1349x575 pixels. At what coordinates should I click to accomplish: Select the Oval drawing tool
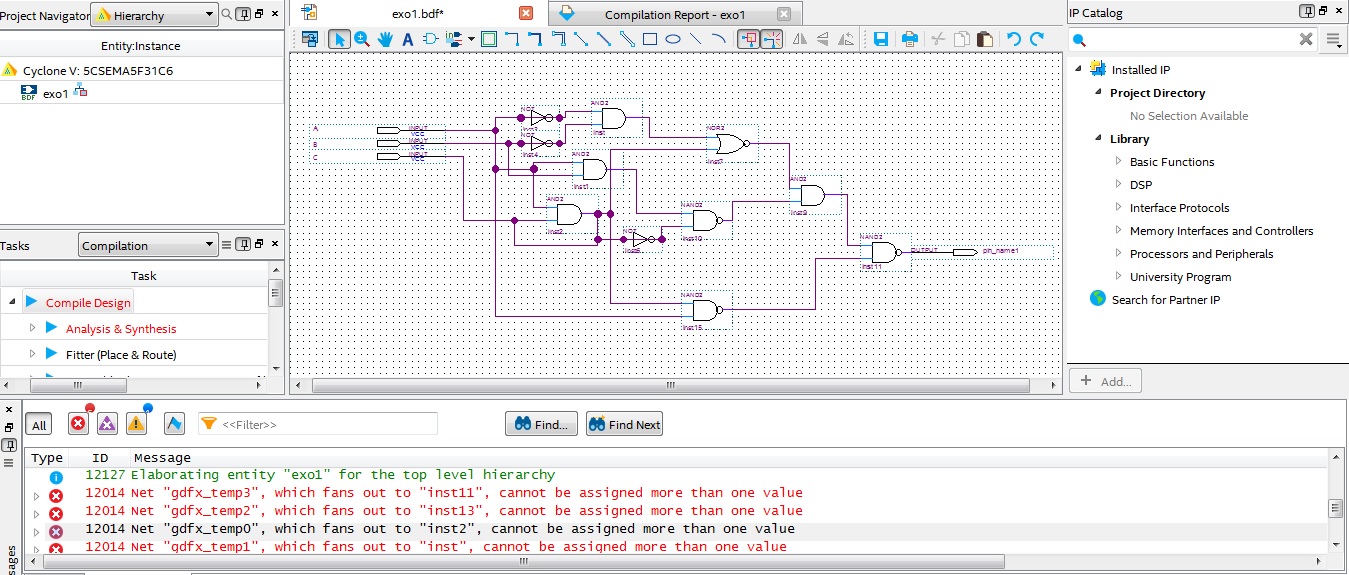tap(673, 40)
